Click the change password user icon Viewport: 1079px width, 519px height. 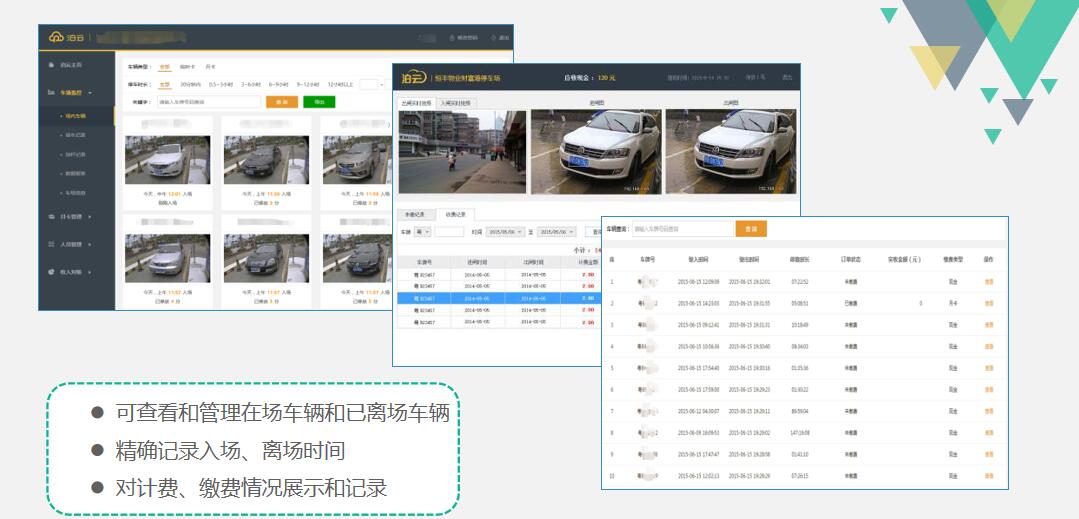tap(452, 37)
